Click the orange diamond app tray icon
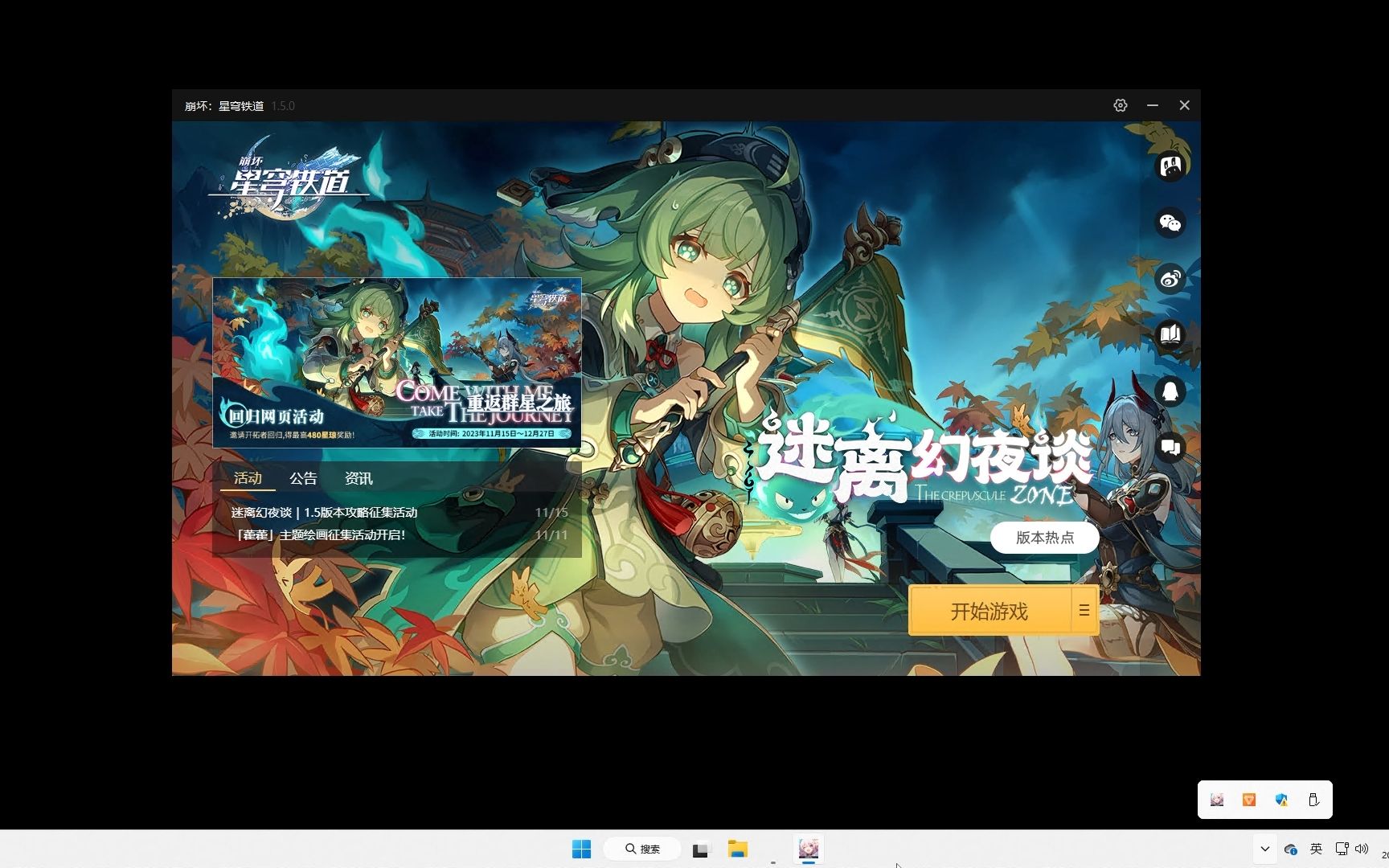Viewport: 1389px width, 868px height. [1249, 800]
